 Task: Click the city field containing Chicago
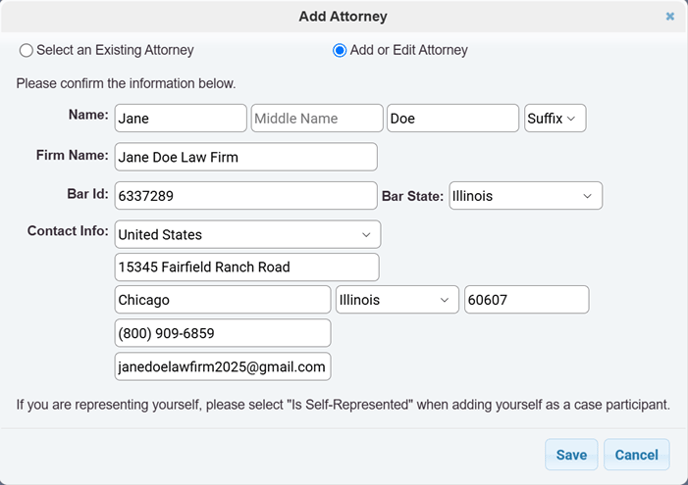point(223,300)
